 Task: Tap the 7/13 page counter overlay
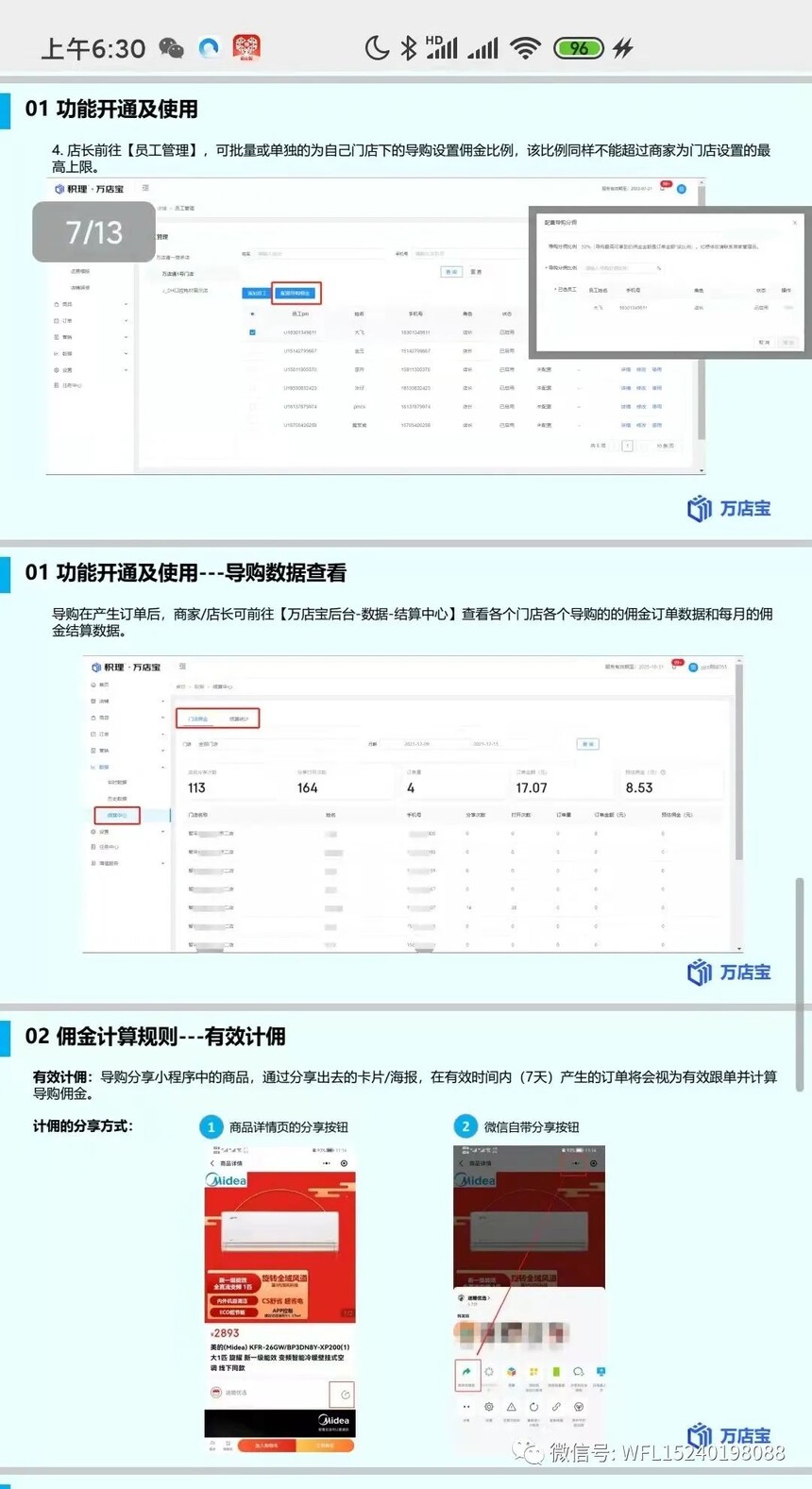pyautogui.click(x=93, y=231)
